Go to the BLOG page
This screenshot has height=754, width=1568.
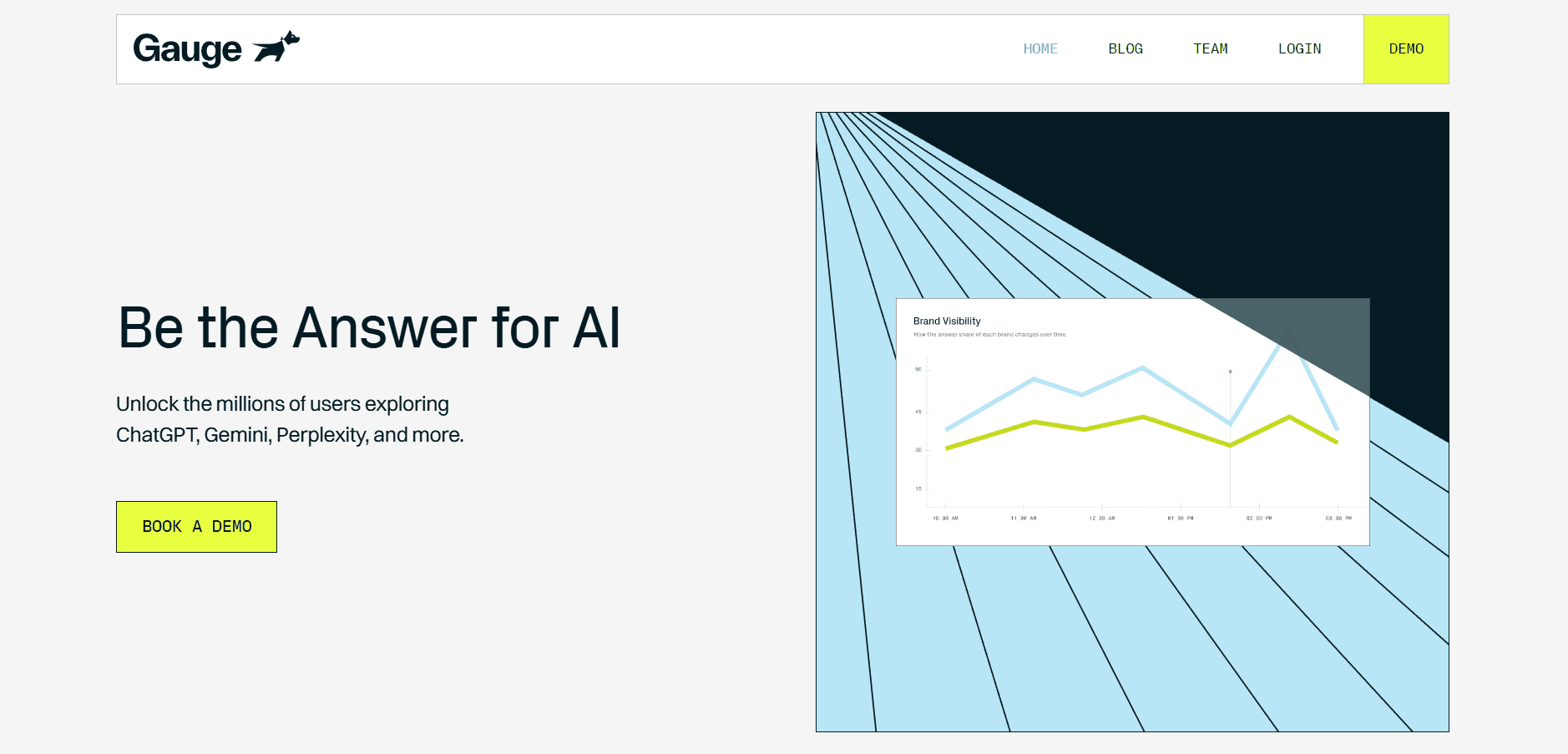coord(1125,49)
